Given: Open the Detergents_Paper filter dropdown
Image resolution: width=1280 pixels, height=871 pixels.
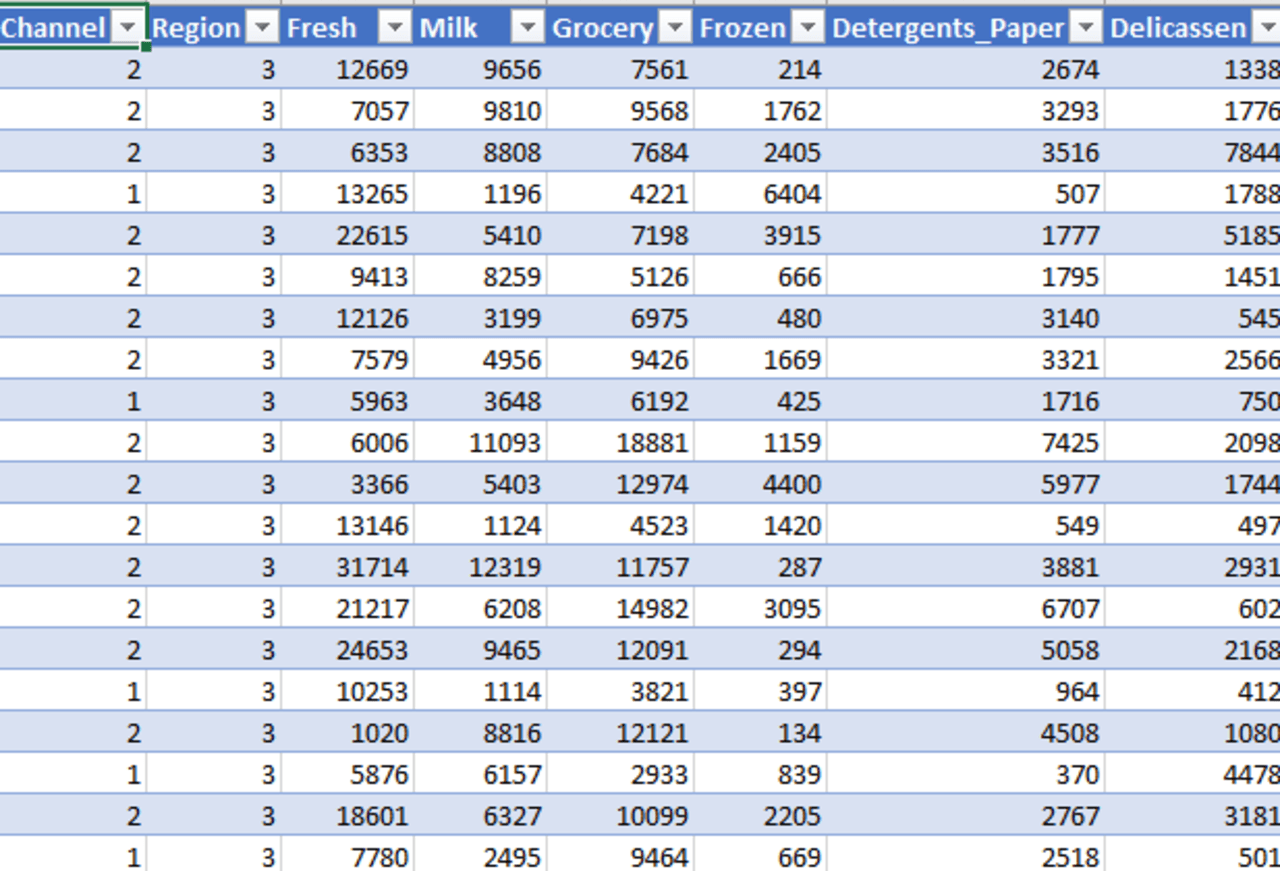Looking at the screenshot, I should (x=1085, y=28).
